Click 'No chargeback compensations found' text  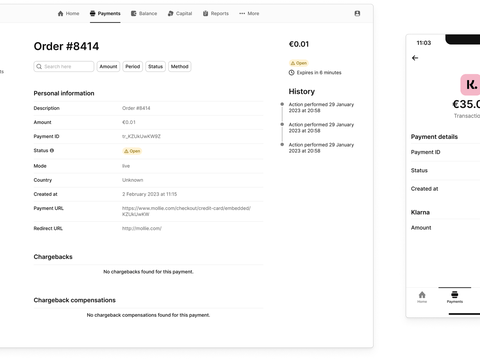click(148, 315)
